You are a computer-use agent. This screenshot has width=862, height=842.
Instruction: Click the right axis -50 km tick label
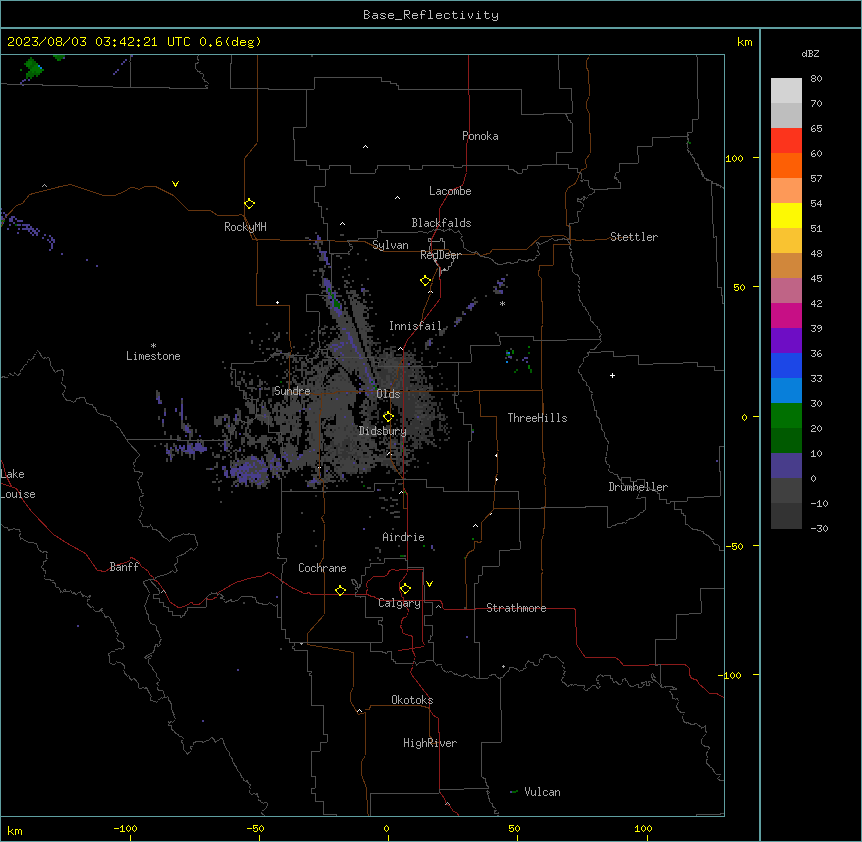pos(734,546)
